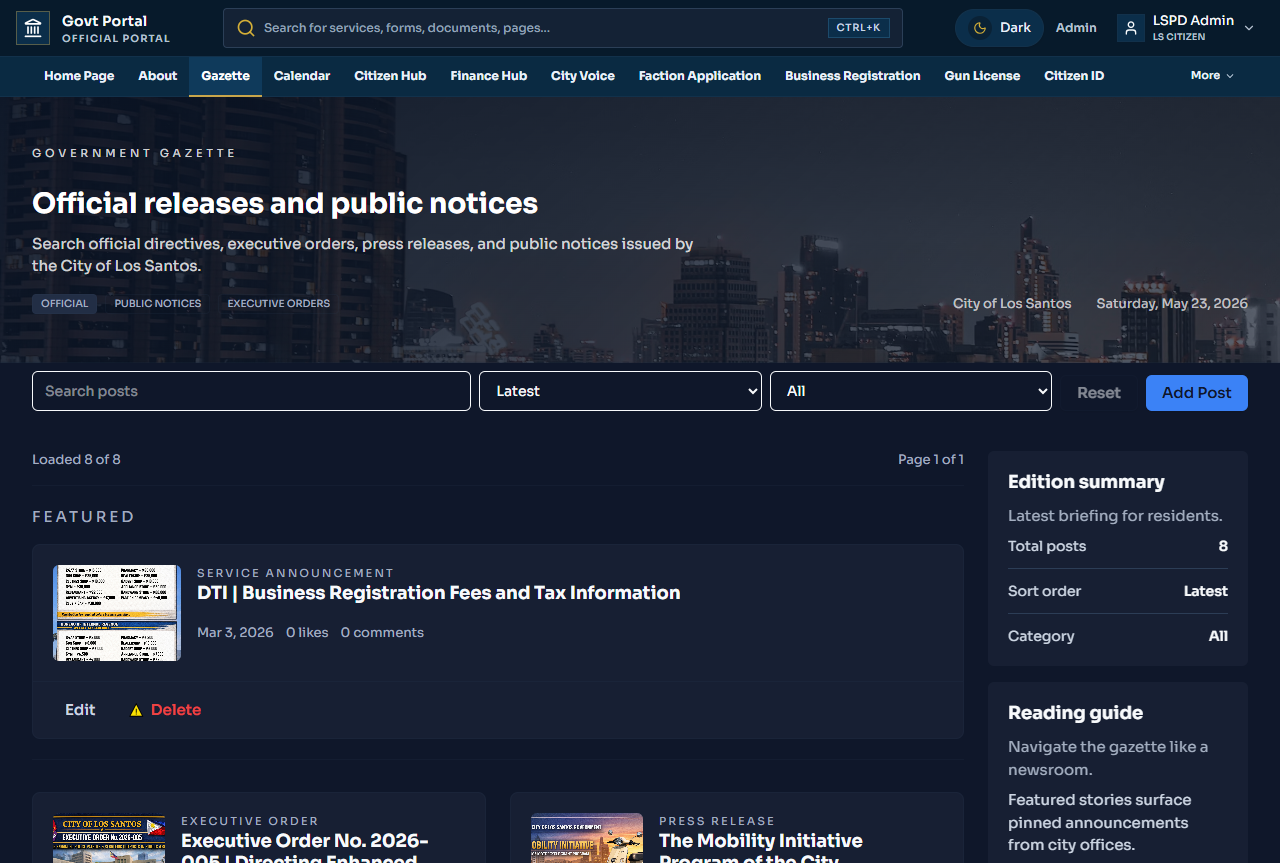Open The Mobility Initiative Program post title
This screenshot has width=1280, height=863.
coord(761,848)
